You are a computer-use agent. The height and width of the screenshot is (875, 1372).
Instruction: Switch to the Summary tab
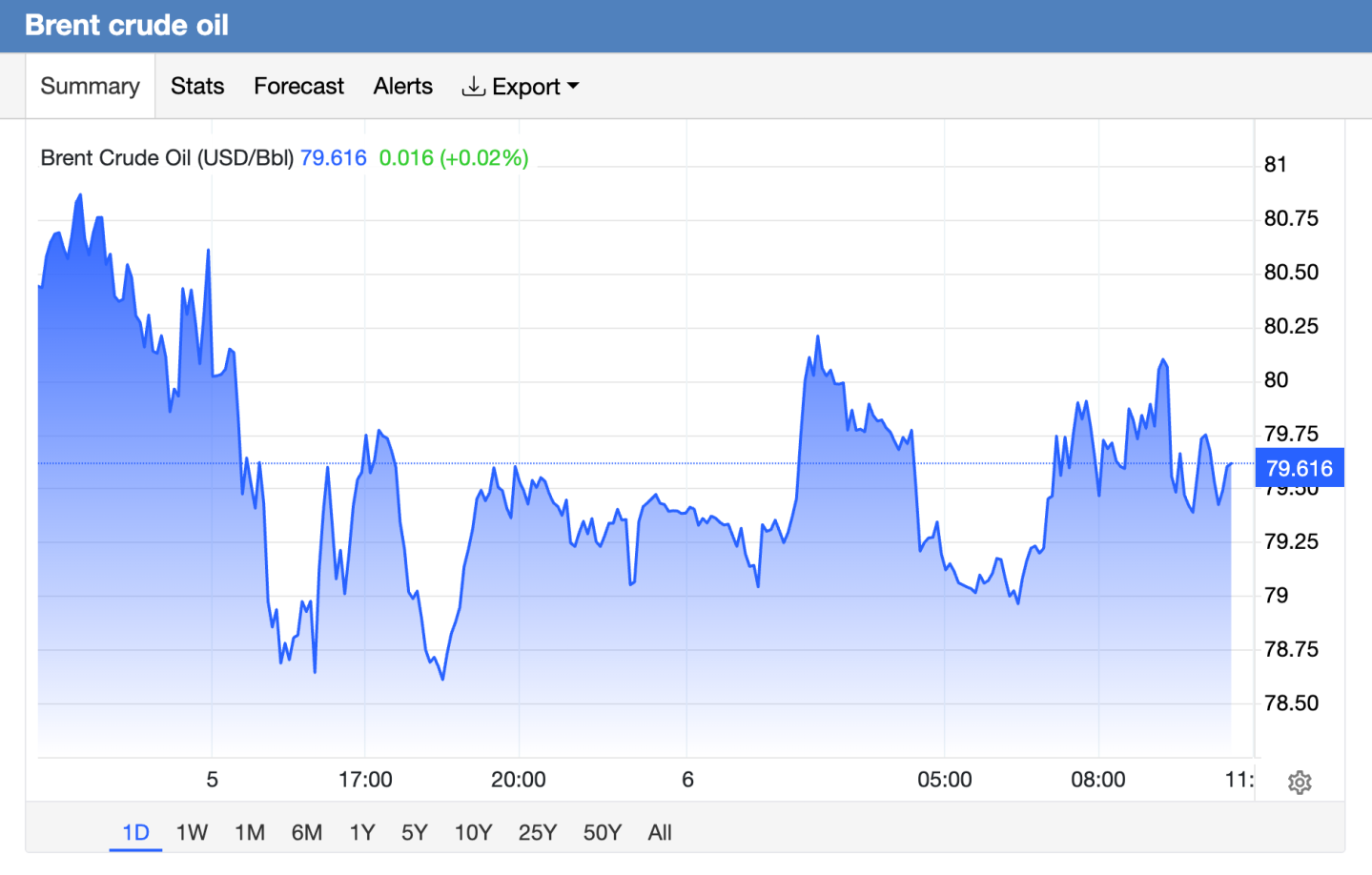tap(91, 86)
